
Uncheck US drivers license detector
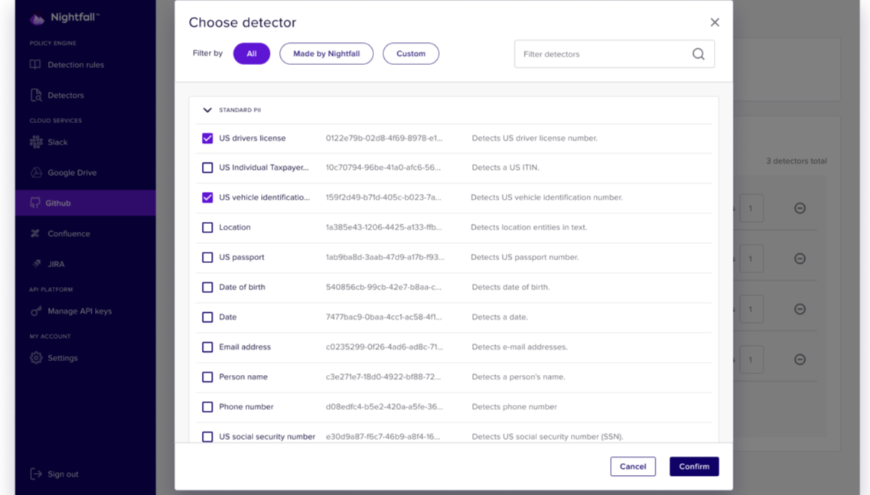207,138
